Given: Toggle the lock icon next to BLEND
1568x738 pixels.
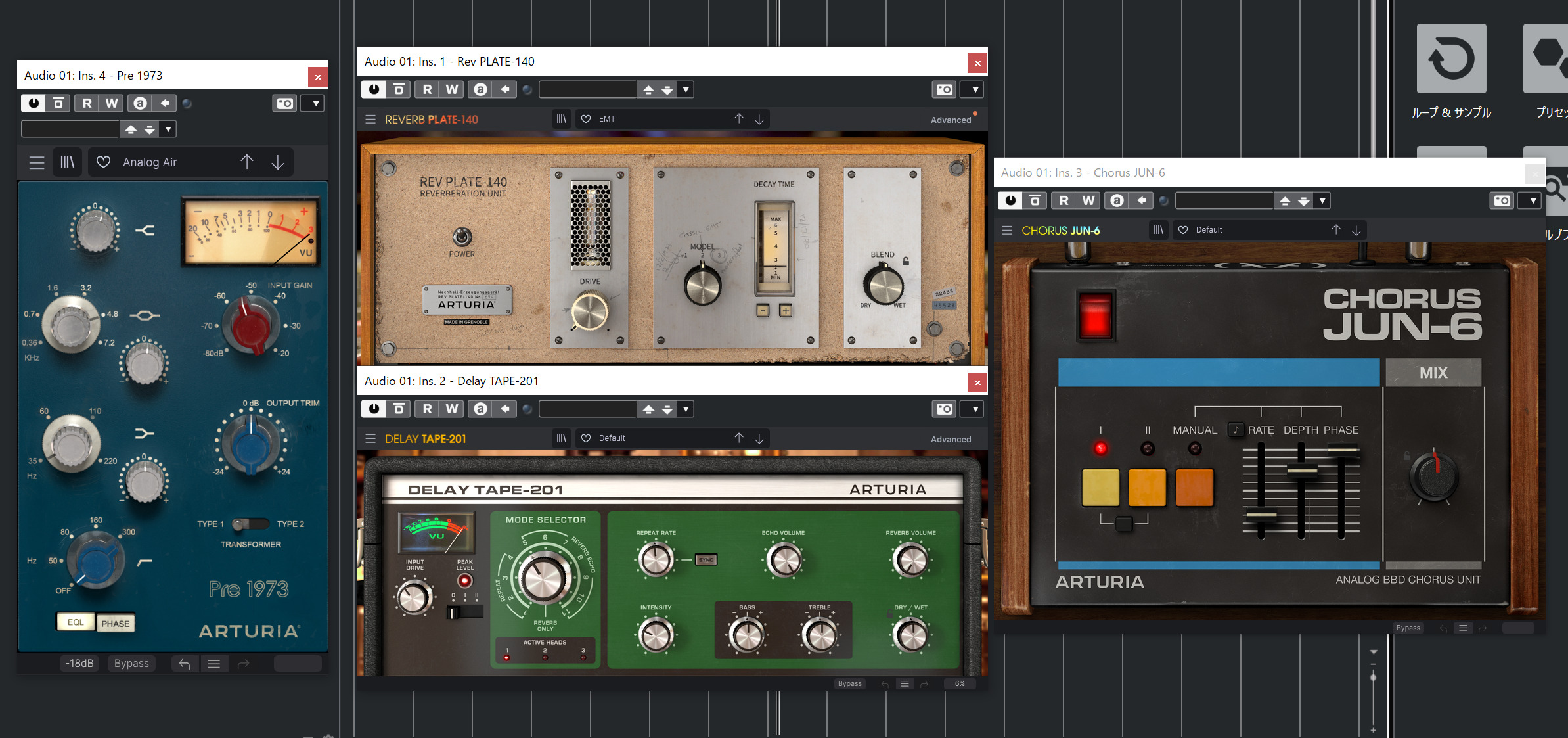Looking at the screenshot, I should click(x=906, y=261).
